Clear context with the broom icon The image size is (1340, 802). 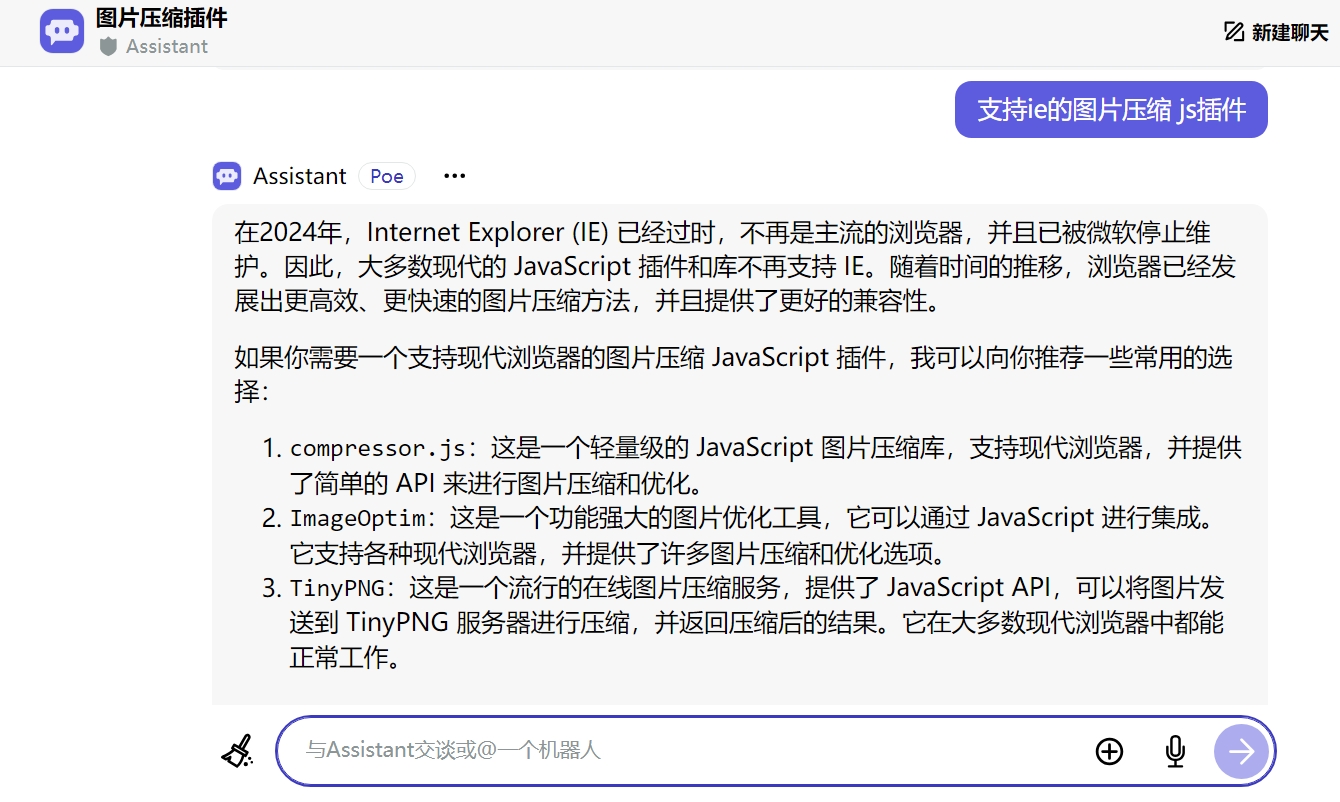pos(237,750)
